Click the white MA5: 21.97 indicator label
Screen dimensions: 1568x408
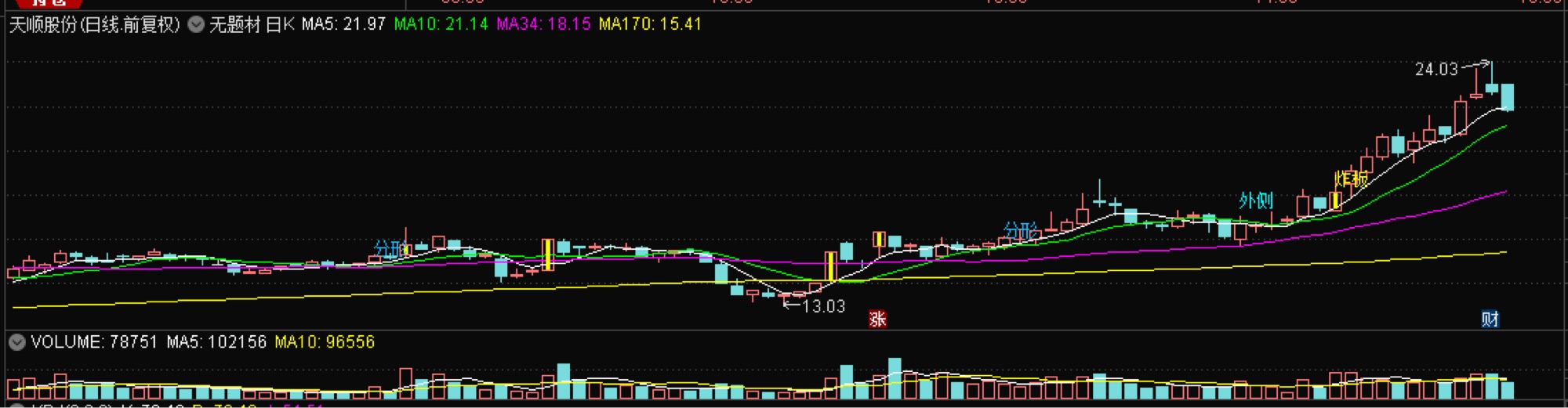point(343,24)
